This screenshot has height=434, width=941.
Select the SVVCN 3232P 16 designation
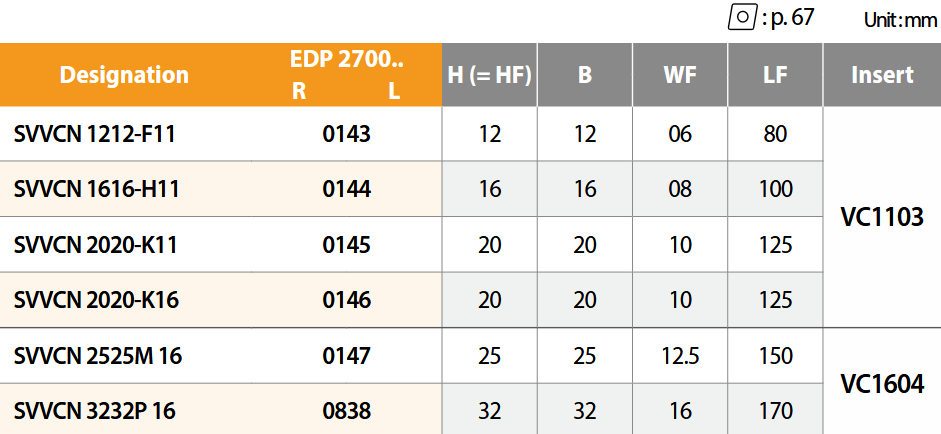coord(96,411)
